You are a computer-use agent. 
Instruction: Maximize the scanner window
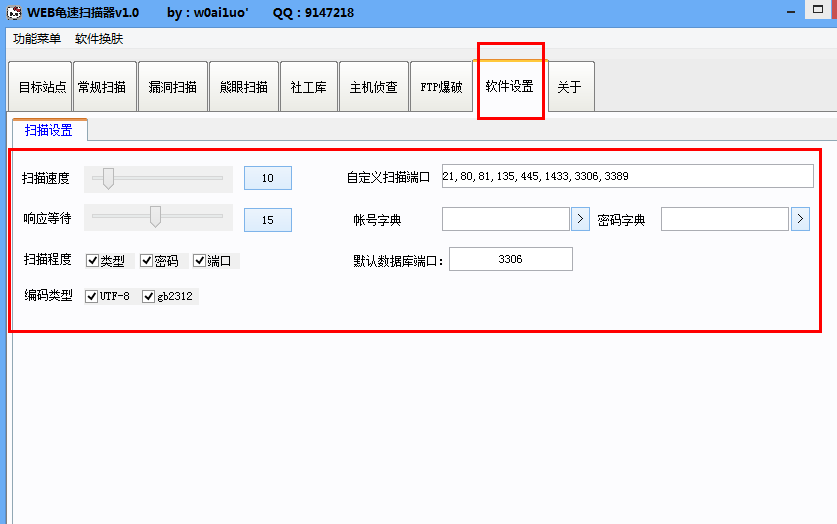click(x=818, y=10)
